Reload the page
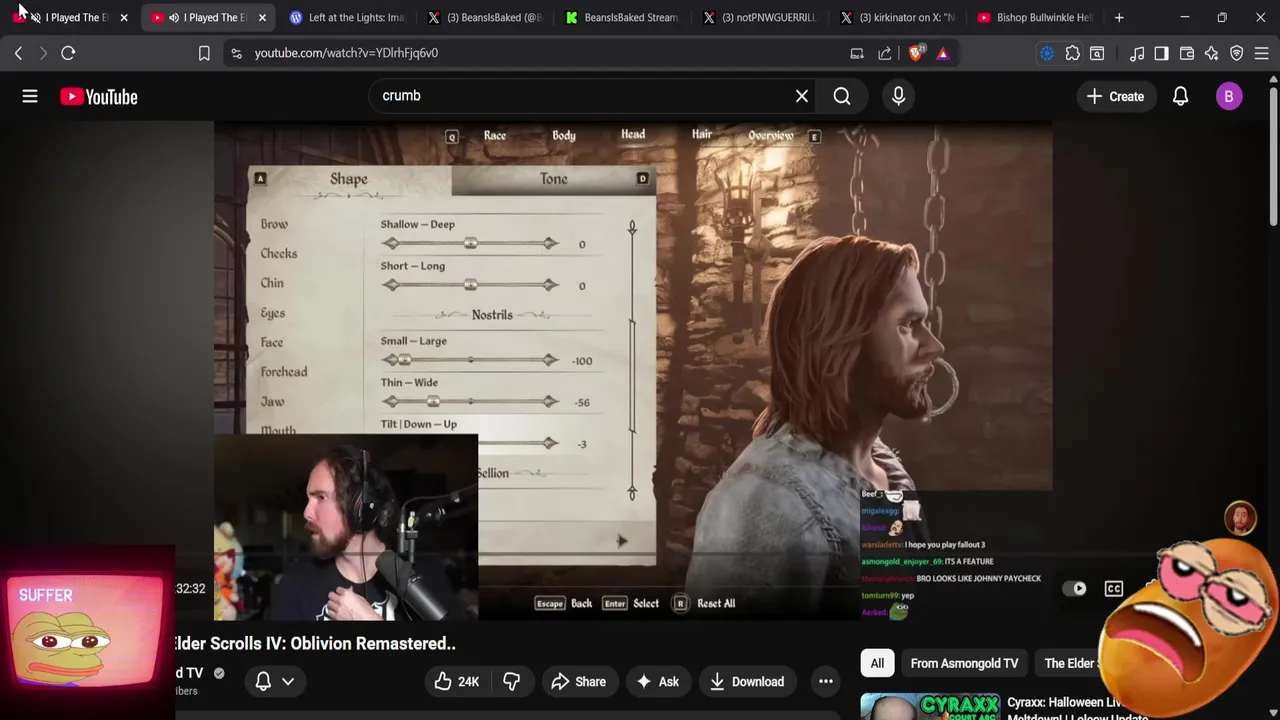Image resolution: width=1280 pixels, height=720 pixels. 68,53
